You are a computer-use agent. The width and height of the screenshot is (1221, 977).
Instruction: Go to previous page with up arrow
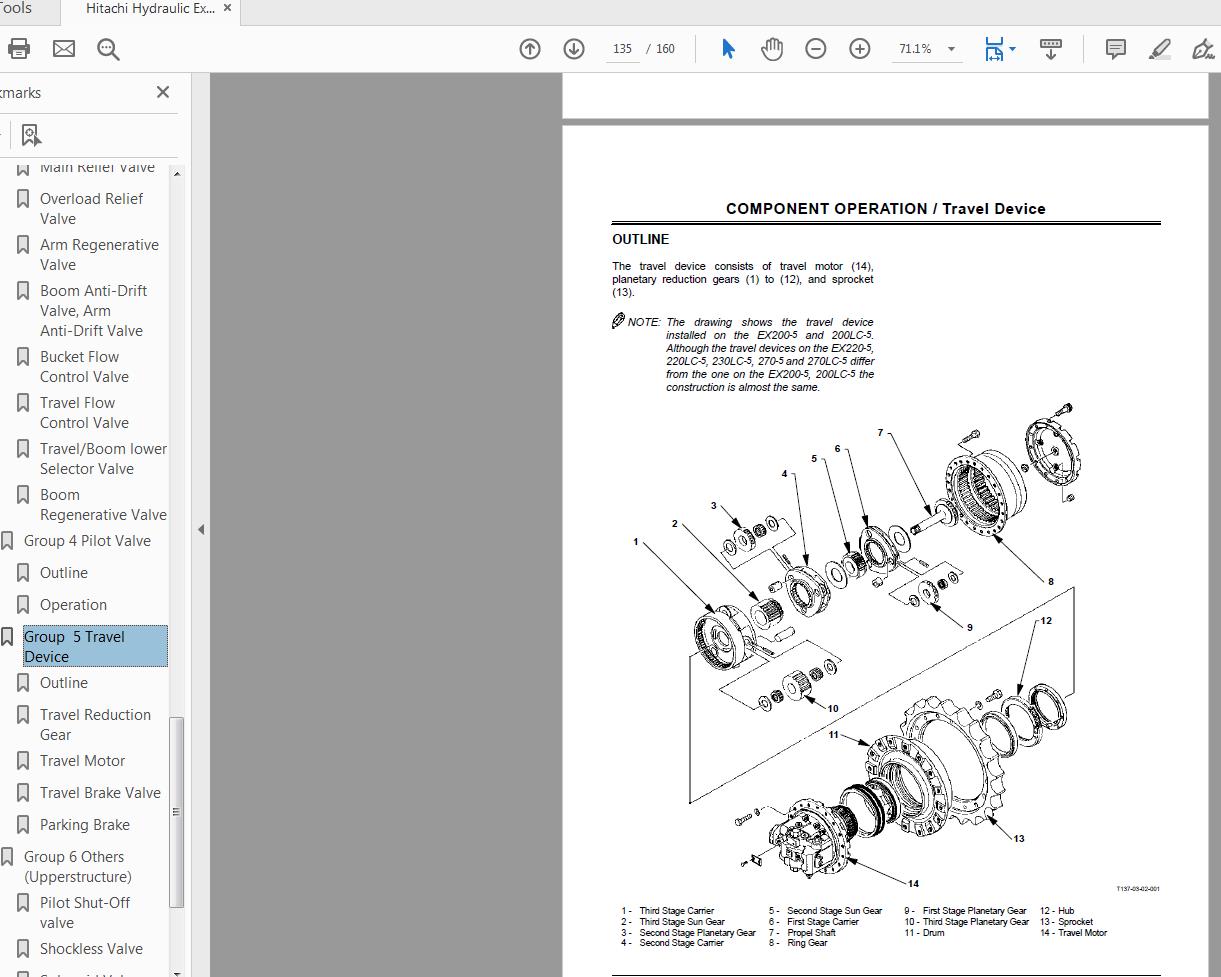(x=530, y=49)
